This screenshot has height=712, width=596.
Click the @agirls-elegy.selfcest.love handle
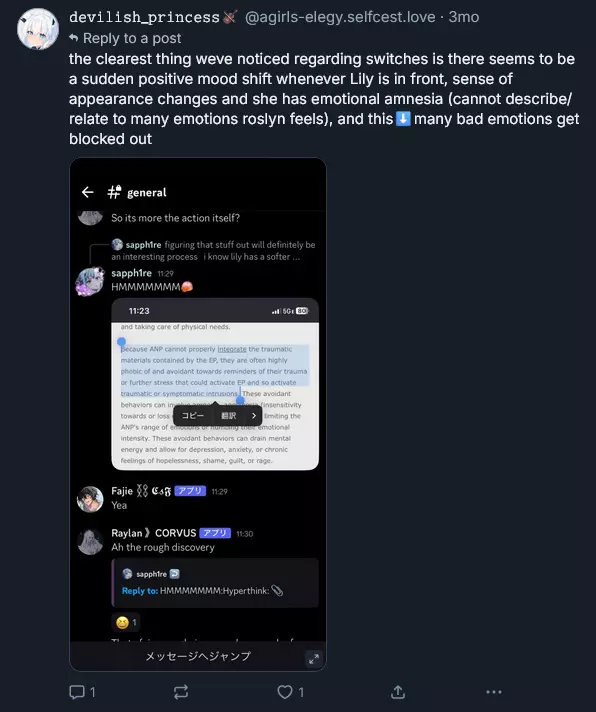[340, 17]
